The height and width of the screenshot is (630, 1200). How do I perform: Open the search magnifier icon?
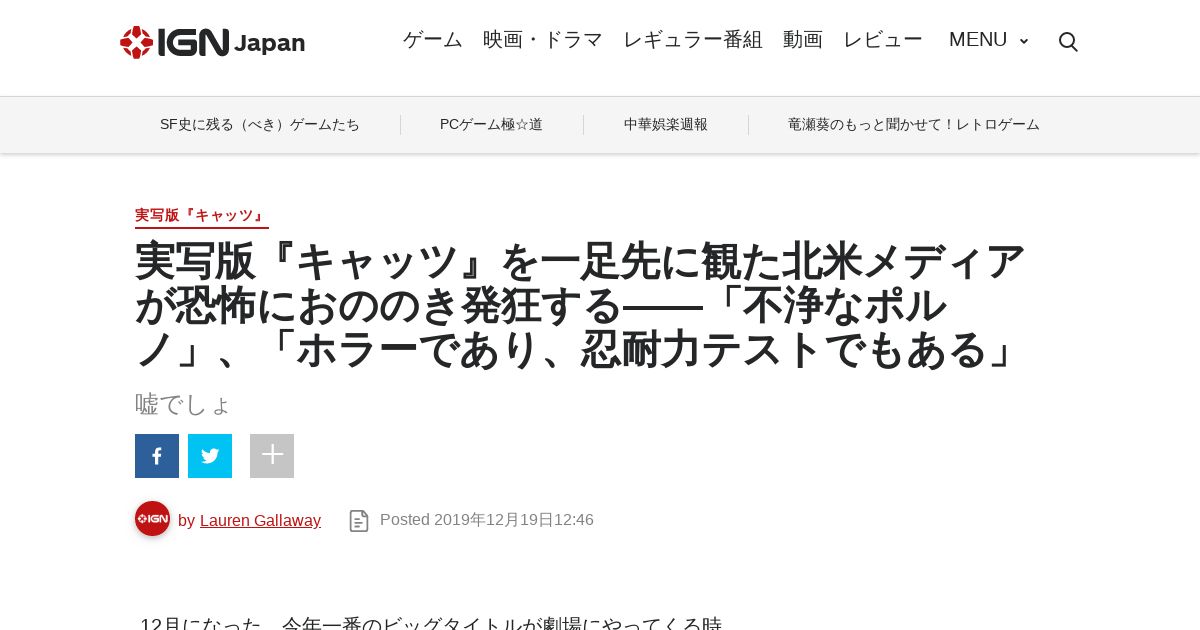[x=1068, y=42]
